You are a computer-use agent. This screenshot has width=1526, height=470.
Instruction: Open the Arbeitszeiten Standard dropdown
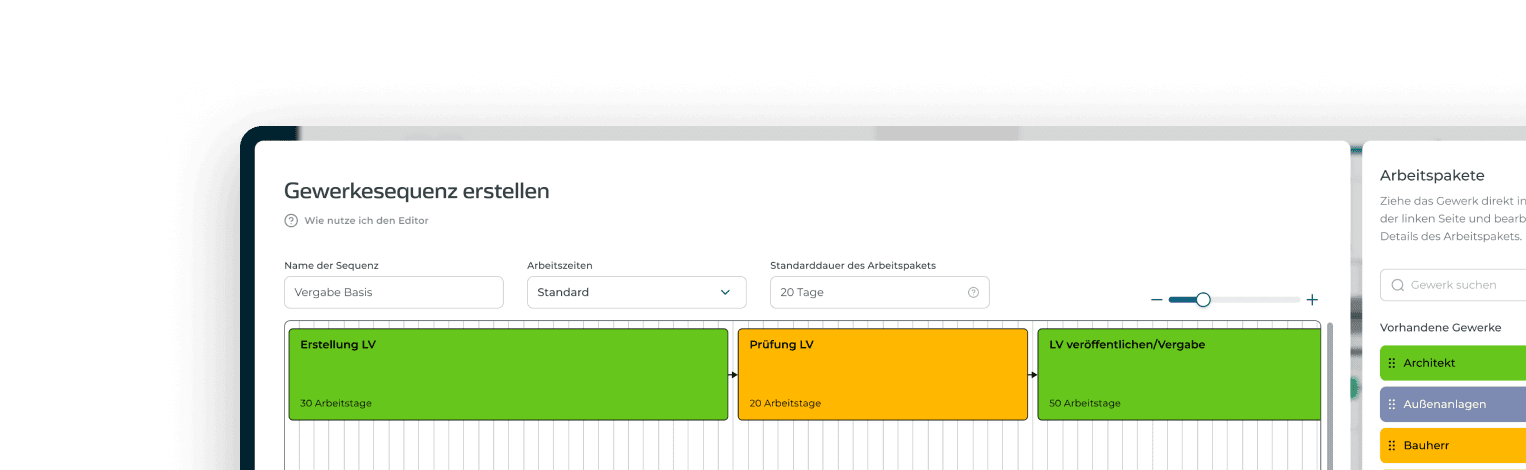pos(636,292)
